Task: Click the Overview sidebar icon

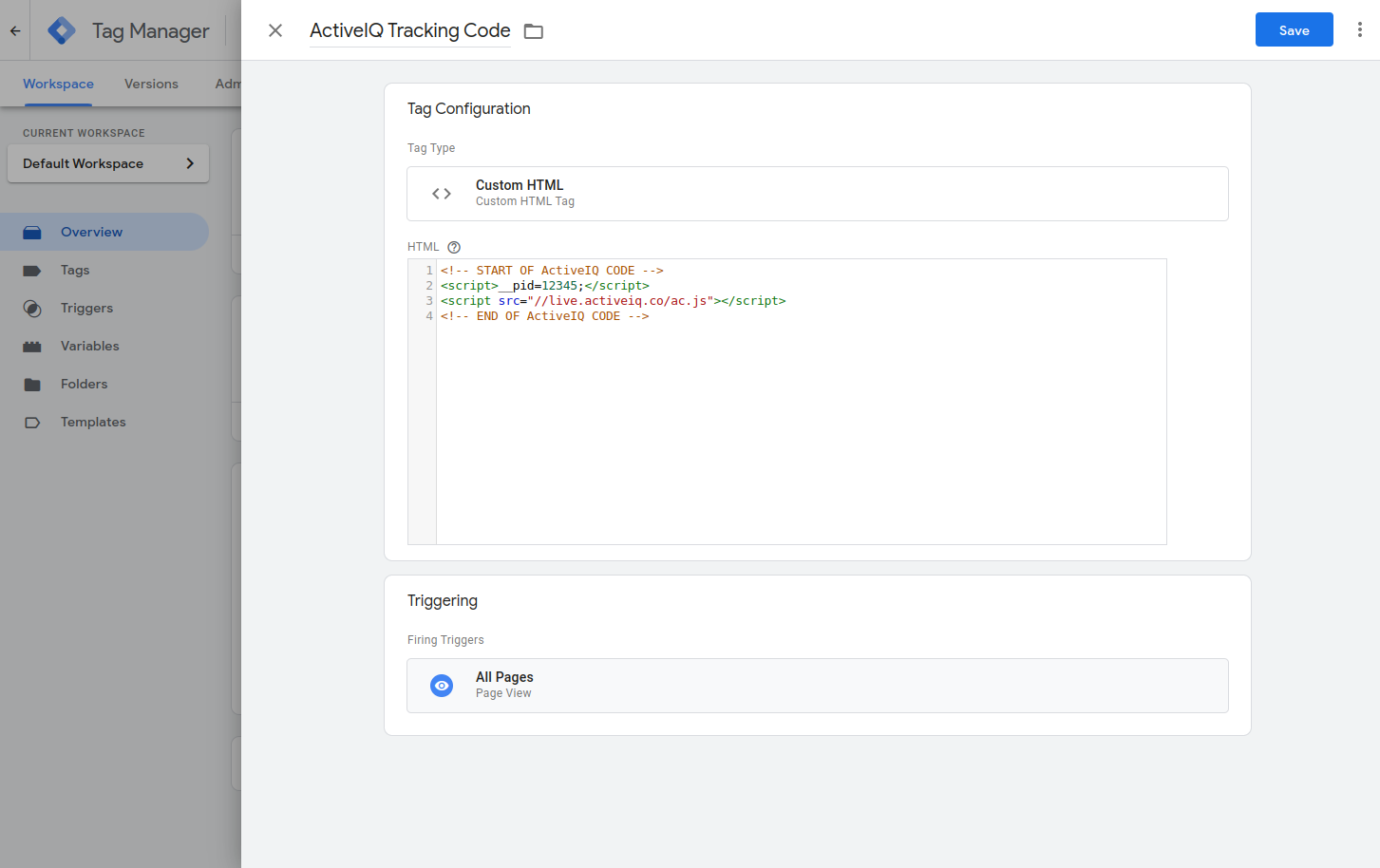Action: coord(32,232)
